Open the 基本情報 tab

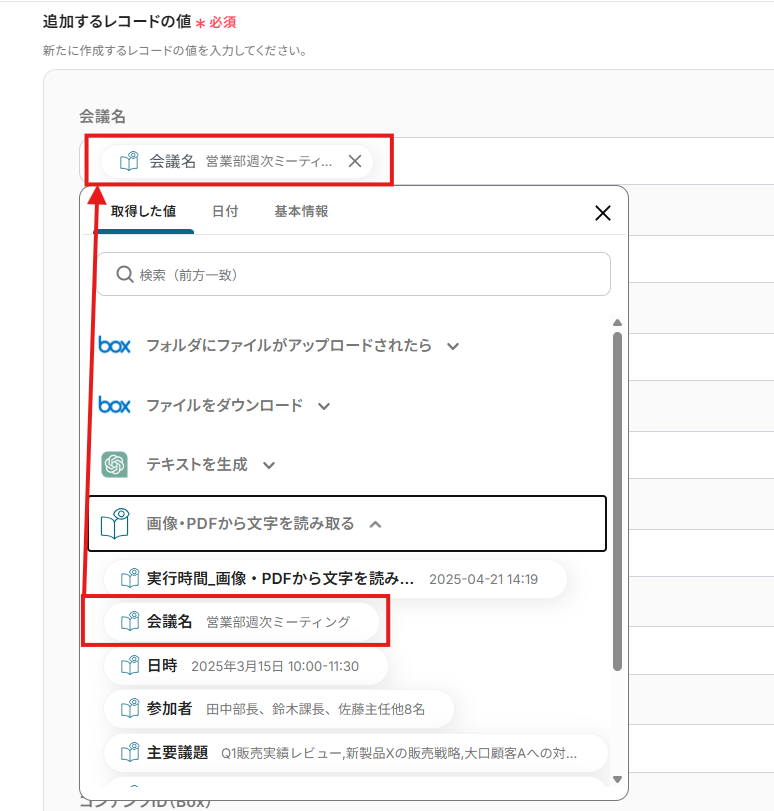coord(301,212)
